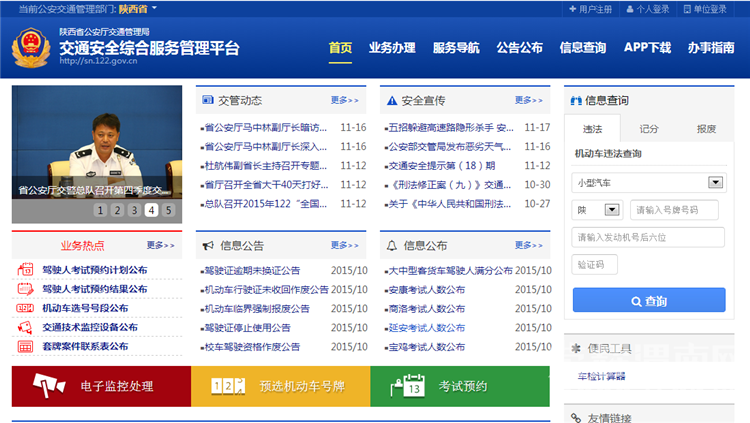
Task: Click the plate number icon in 预选机动车号牌
Action: 228,386
